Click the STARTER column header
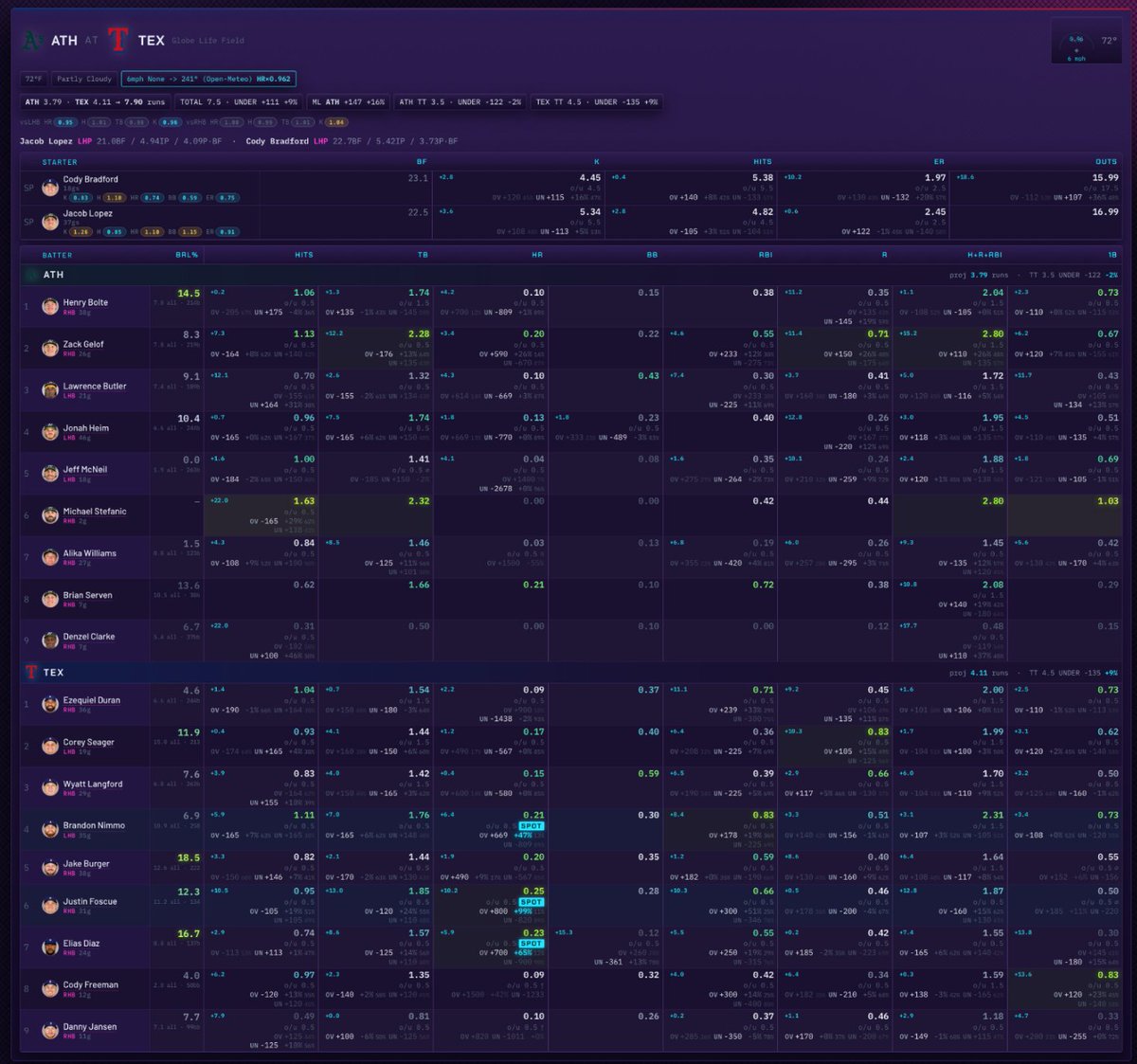 click(60, 162)
